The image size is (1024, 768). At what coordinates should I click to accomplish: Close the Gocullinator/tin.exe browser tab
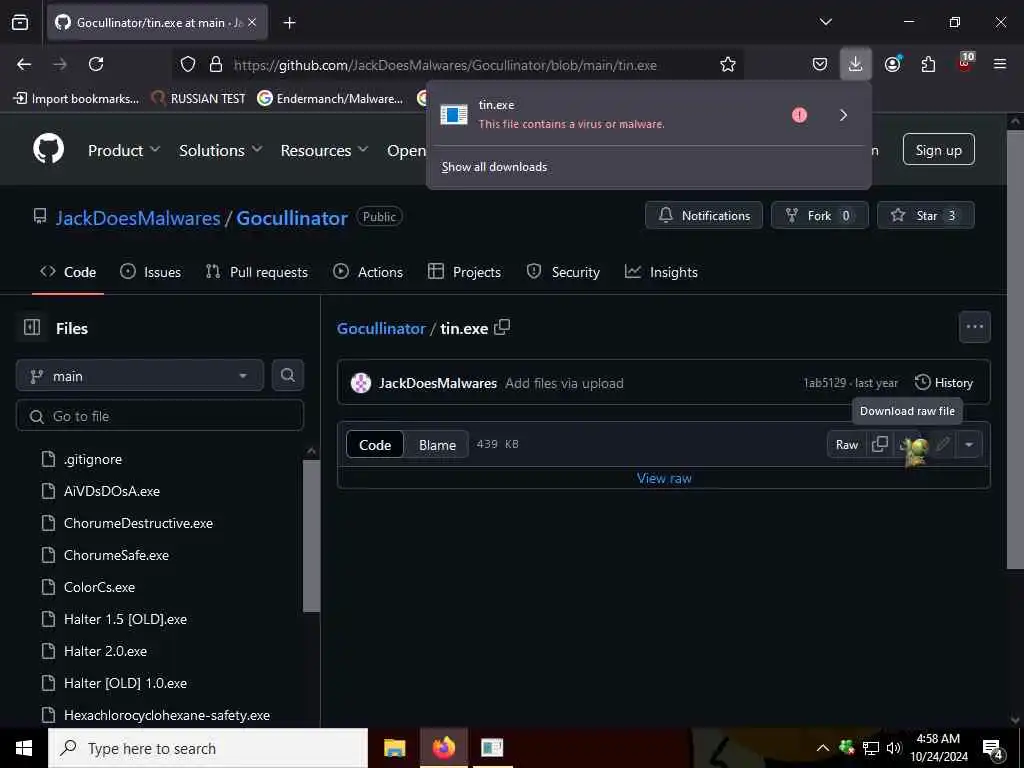tap(252, 22)
